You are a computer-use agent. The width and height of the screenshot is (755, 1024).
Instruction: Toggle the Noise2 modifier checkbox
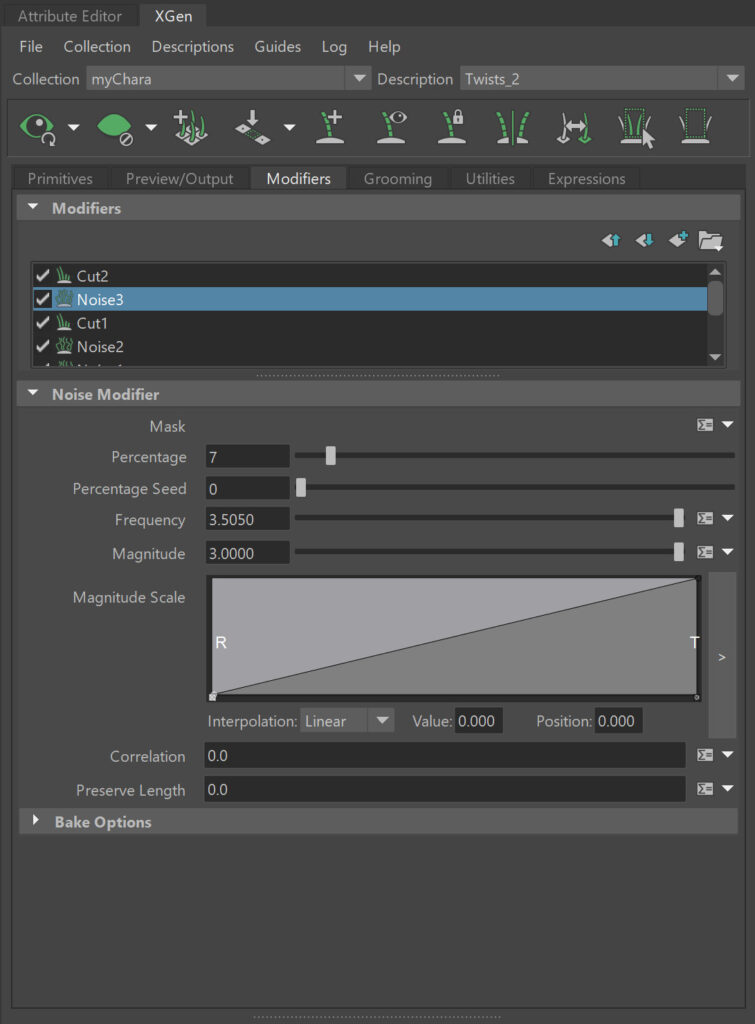click(42, 347)
